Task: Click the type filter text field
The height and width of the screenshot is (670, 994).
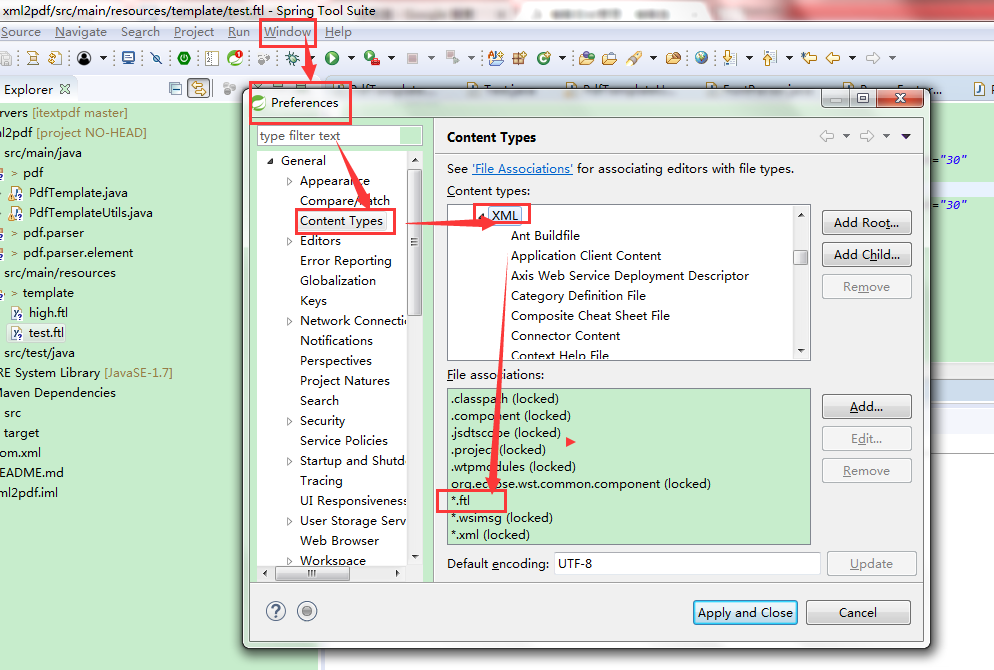Action: point(340,136)
